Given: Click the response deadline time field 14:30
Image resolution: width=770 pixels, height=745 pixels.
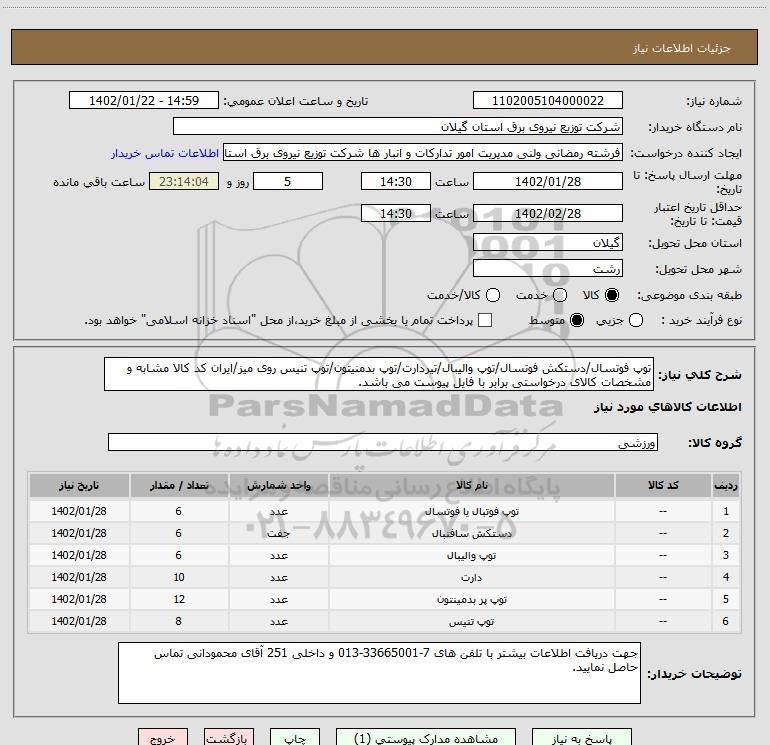Looking at the screenshot, I should [x=396, y=181].
